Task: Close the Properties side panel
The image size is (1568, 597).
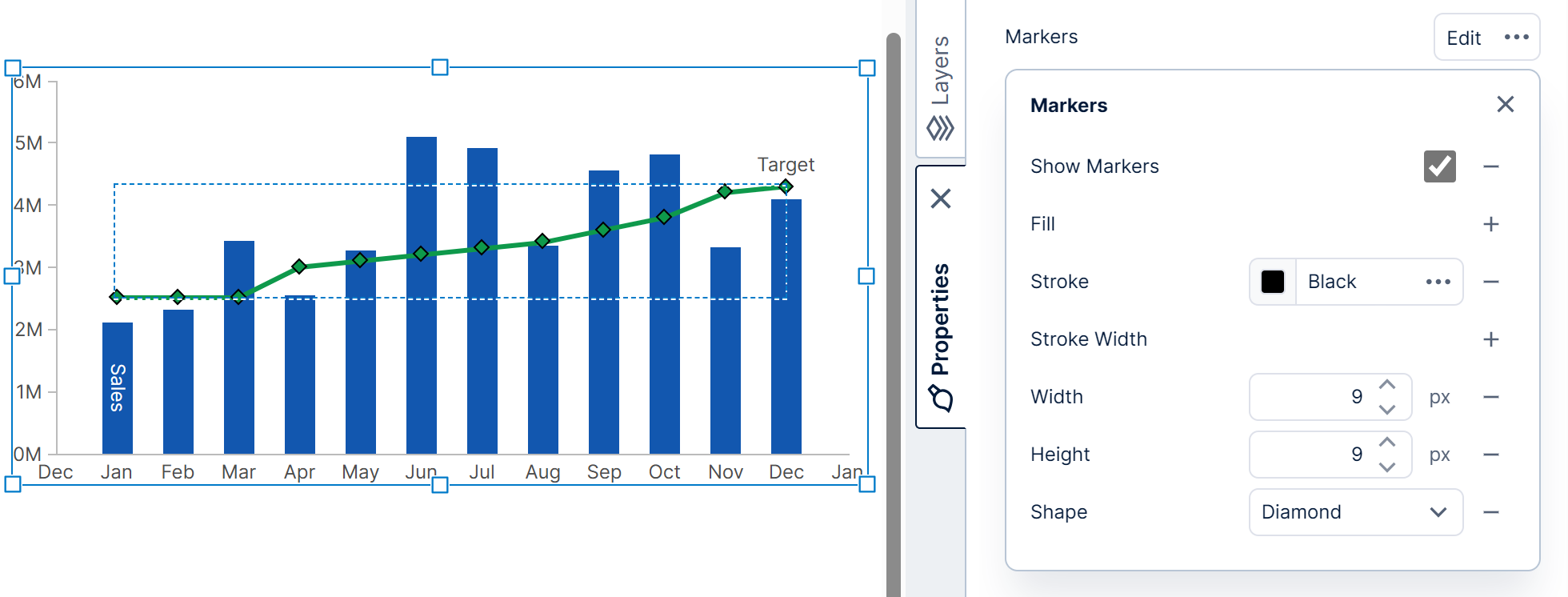Action: click(941, 198)
